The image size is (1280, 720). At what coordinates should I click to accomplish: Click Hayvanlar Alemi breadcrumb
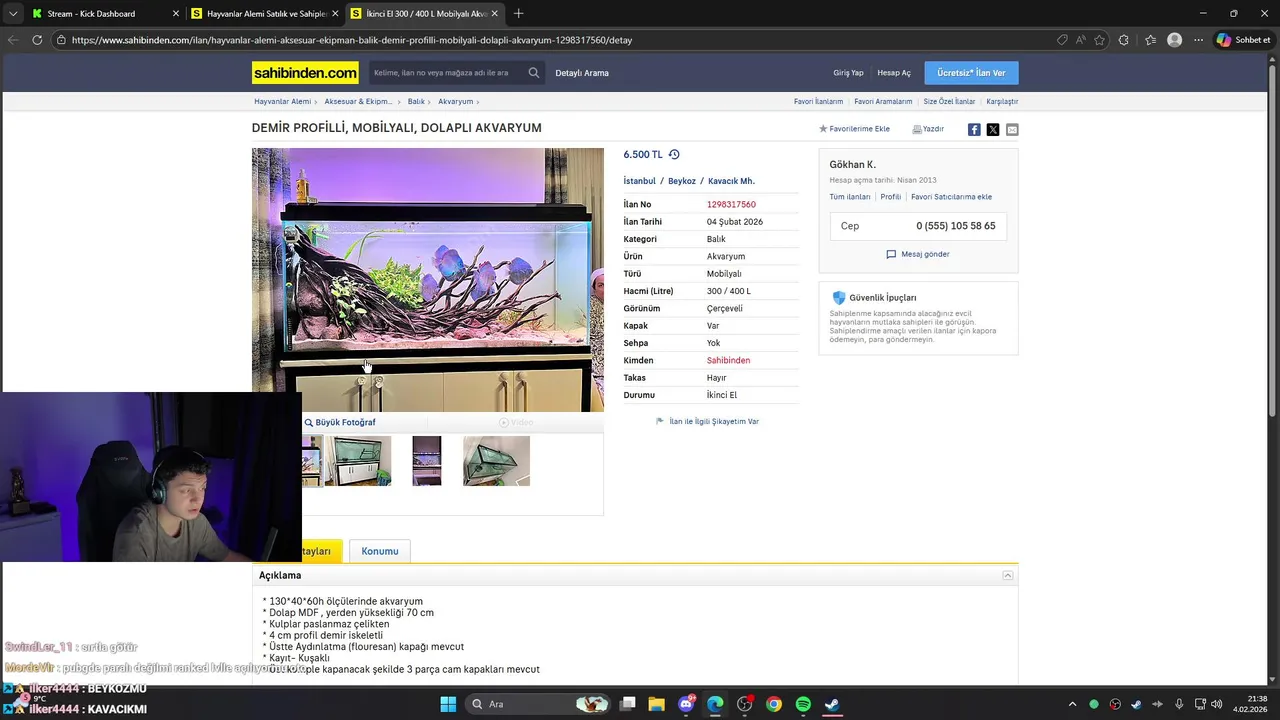pos(282,102)
